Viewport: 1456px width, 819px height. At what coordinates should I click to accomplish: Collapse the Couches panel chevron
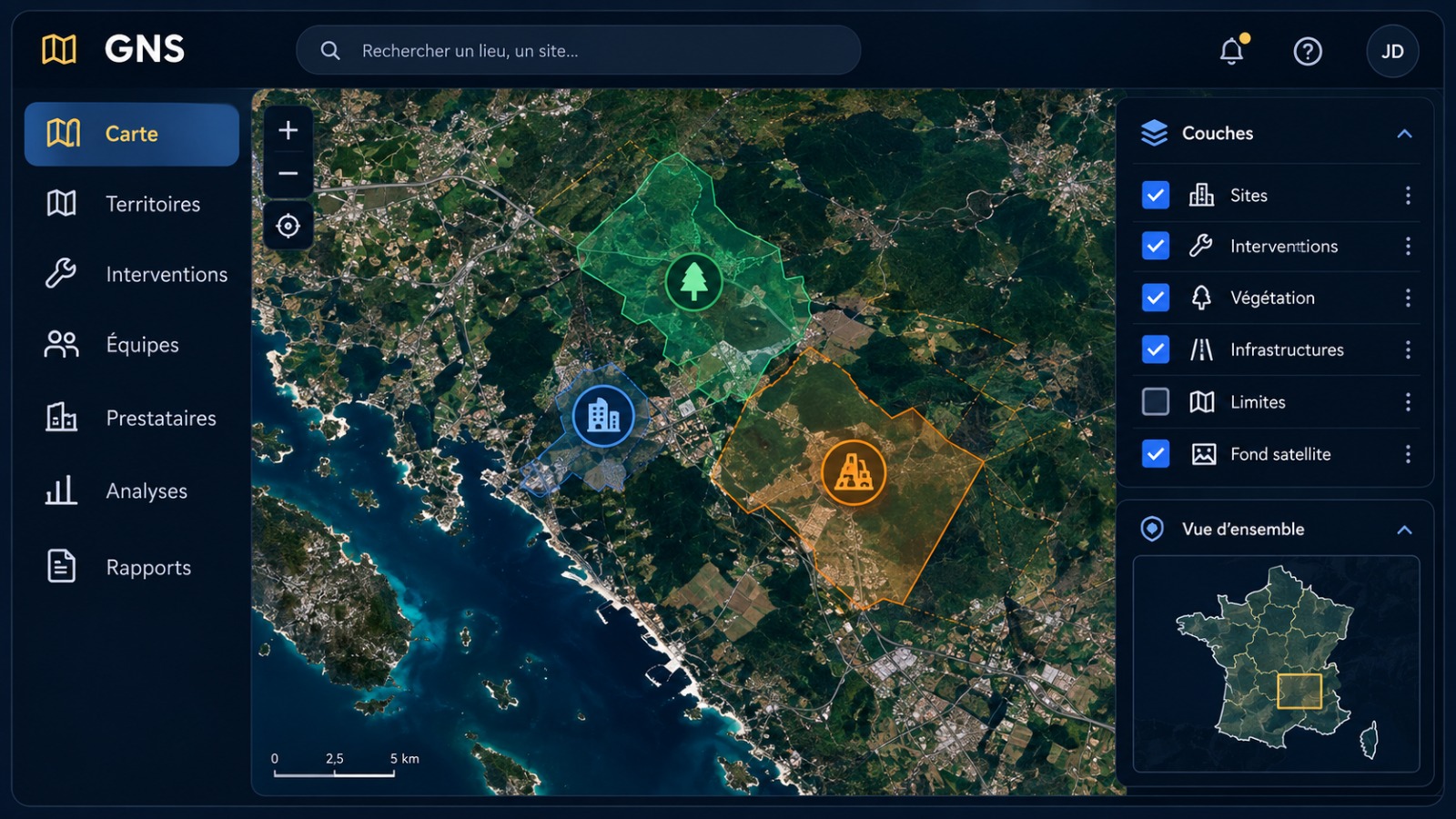pyautogui.click(x=1404, y=134)
